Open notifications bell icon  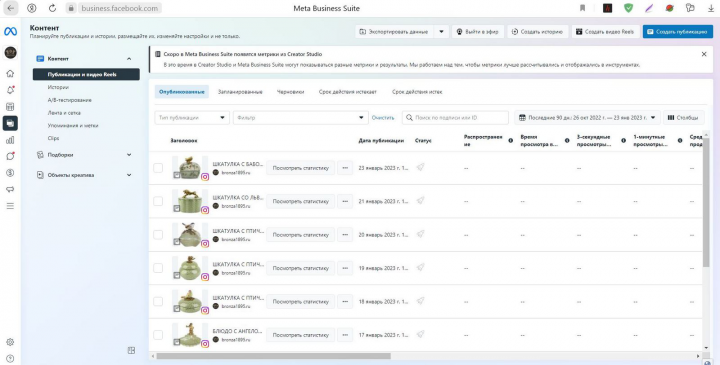[10, 90]
